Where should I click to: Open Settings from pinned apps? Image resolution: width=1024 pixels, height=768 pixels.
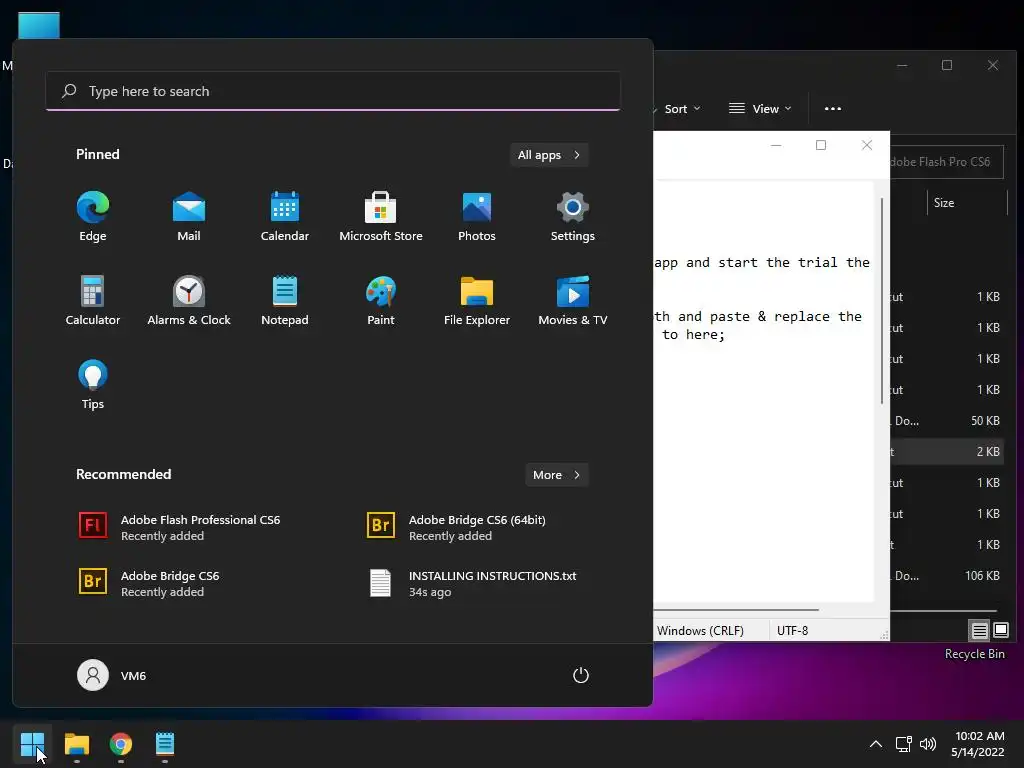pyautogui.click(x=573, y=216)
